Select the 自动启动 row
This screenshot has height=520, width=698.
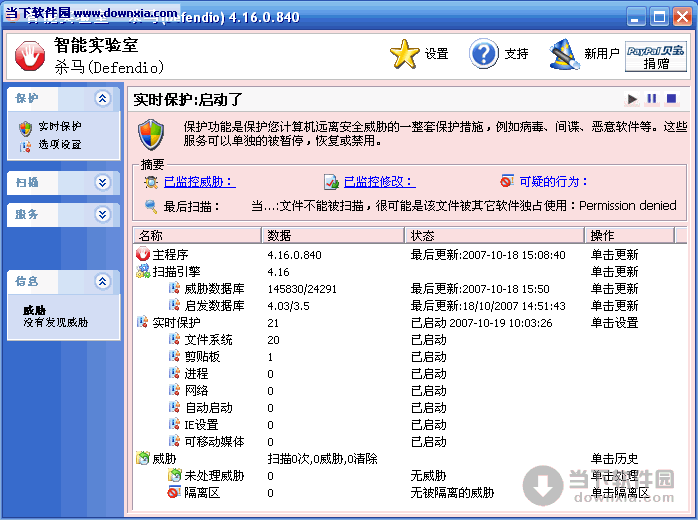[410, 408]
